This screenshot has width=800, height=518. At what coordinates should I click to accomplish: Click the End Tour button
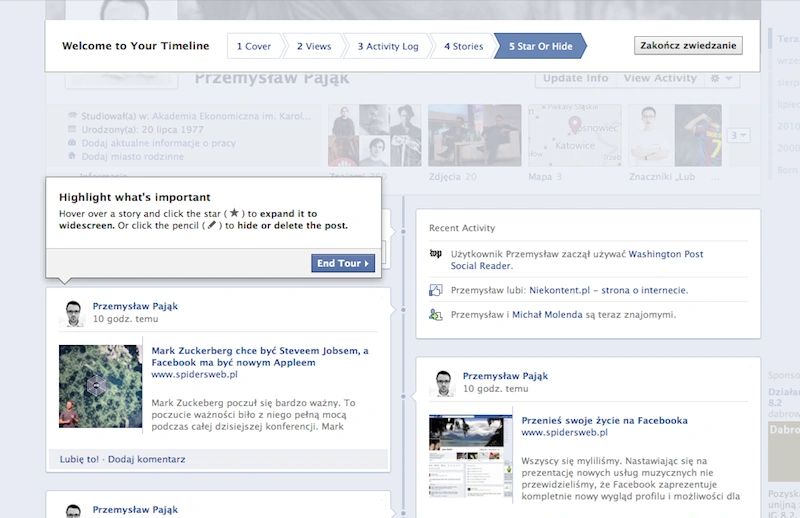(343, 263)
